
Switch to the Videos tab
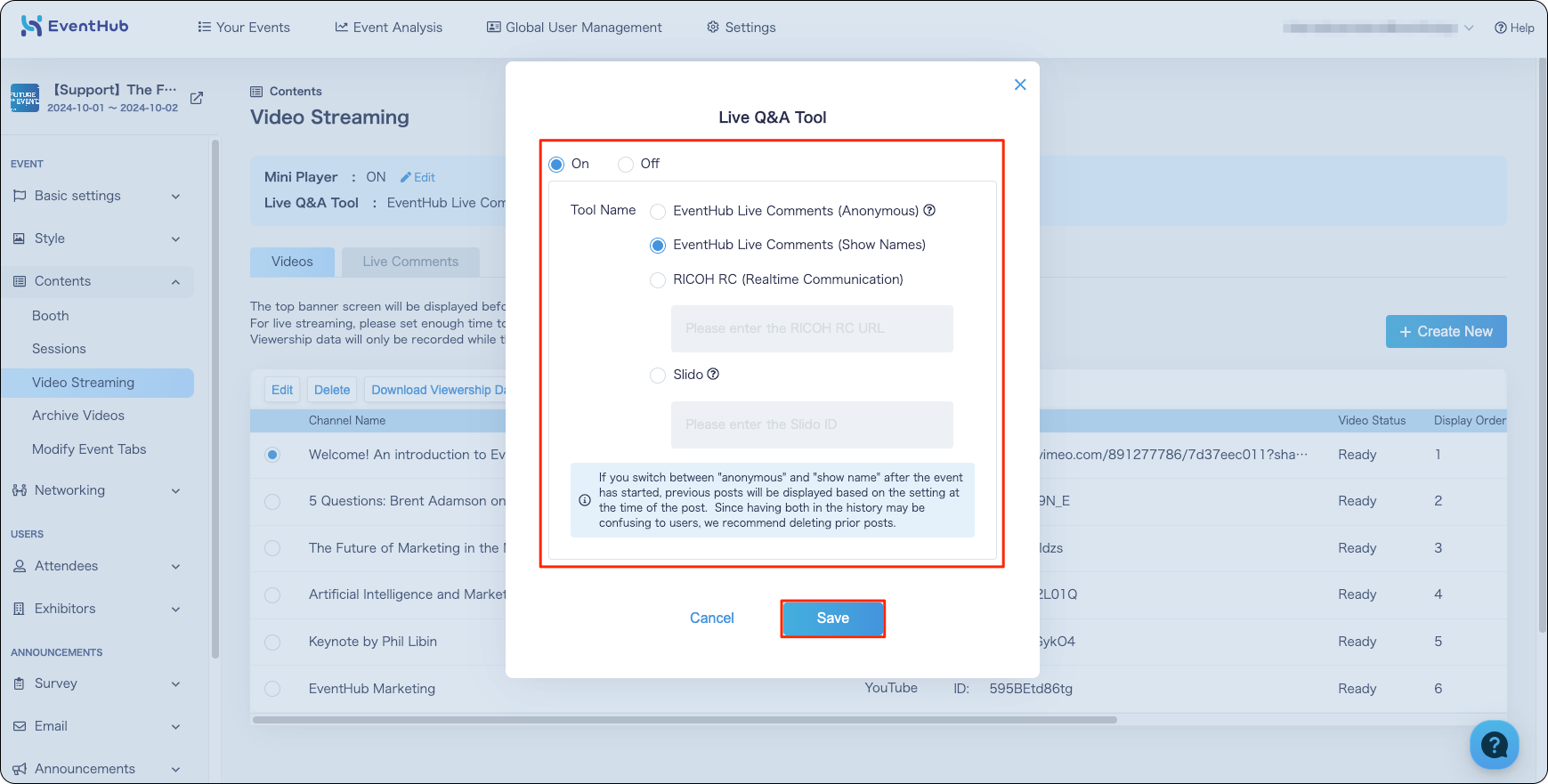click(x=292, y=262)
